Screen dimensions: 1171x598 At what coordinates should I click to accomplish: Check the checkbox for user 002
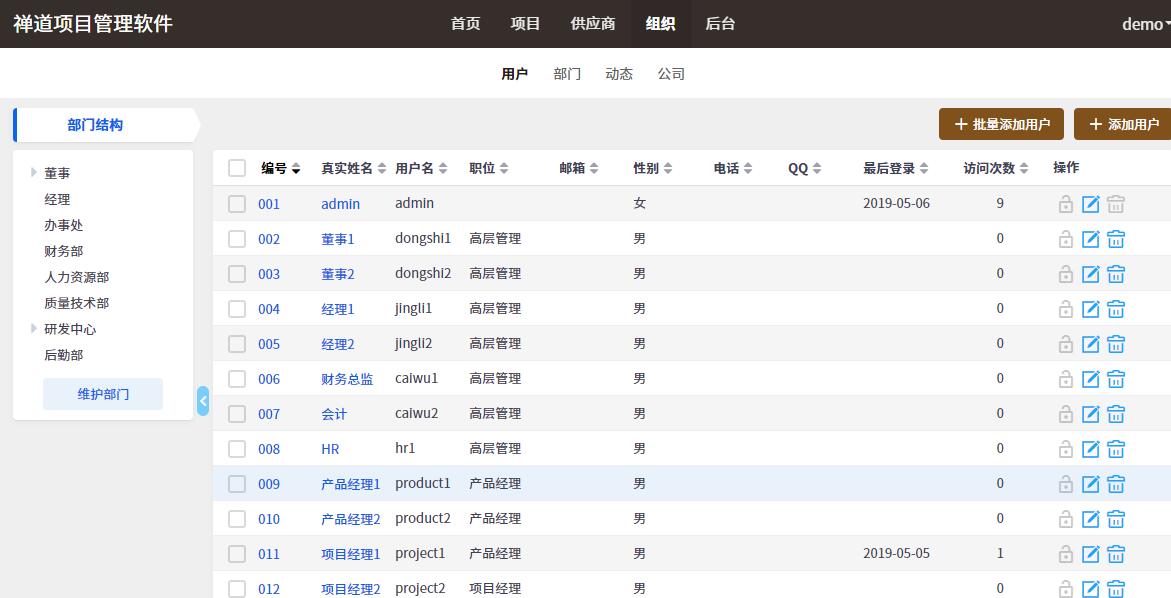237,239
